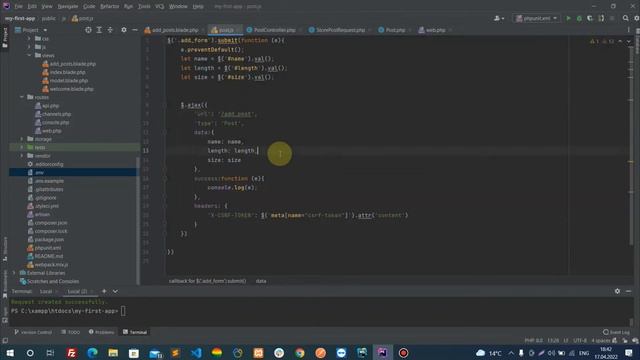Viewport: 640px width, 360px height.
Task: Click the Terminal tool window button
Action: point(135,332)
